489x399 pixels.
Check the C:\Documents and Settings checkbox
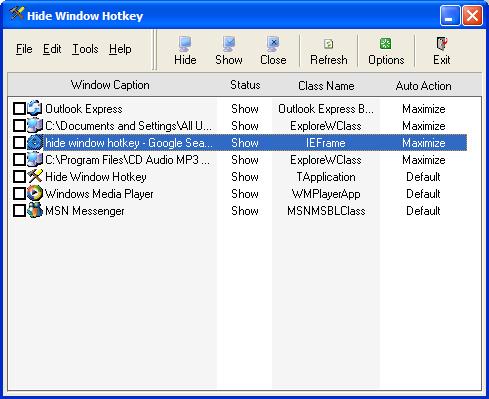19,125
